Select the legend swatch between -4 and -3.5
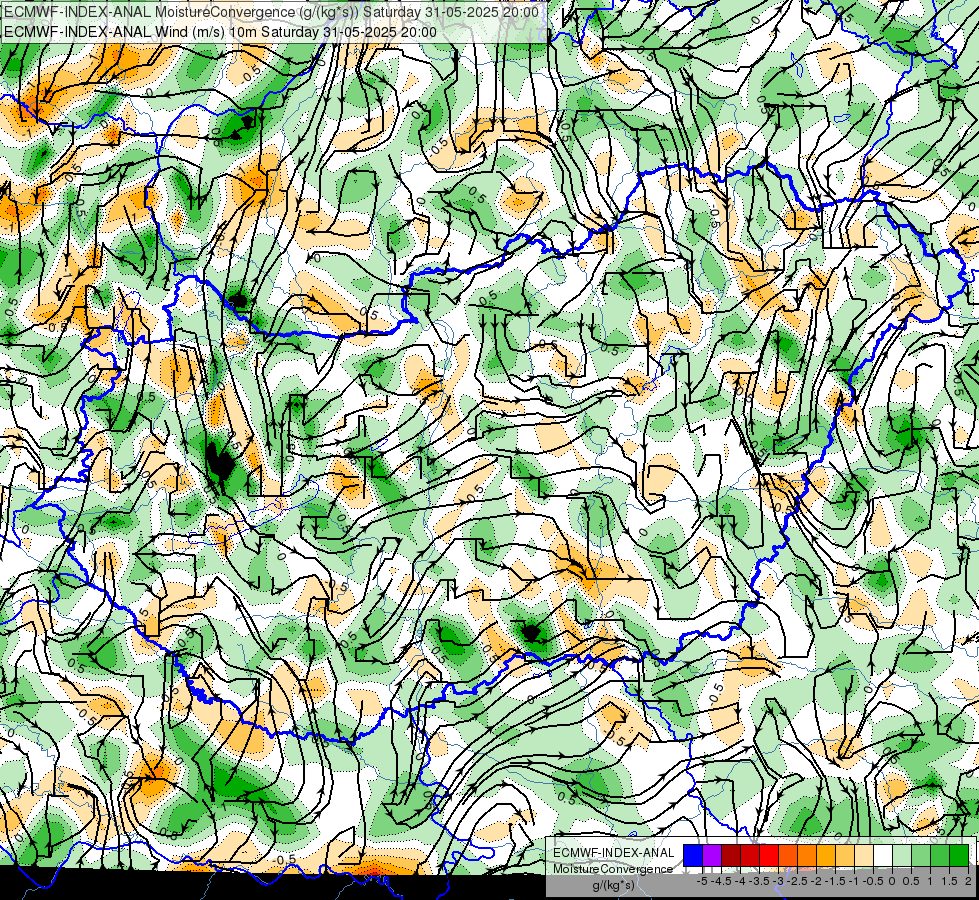The height and width of the screenshot is (900, 979). pyautogui.click(x=750, y=856)
